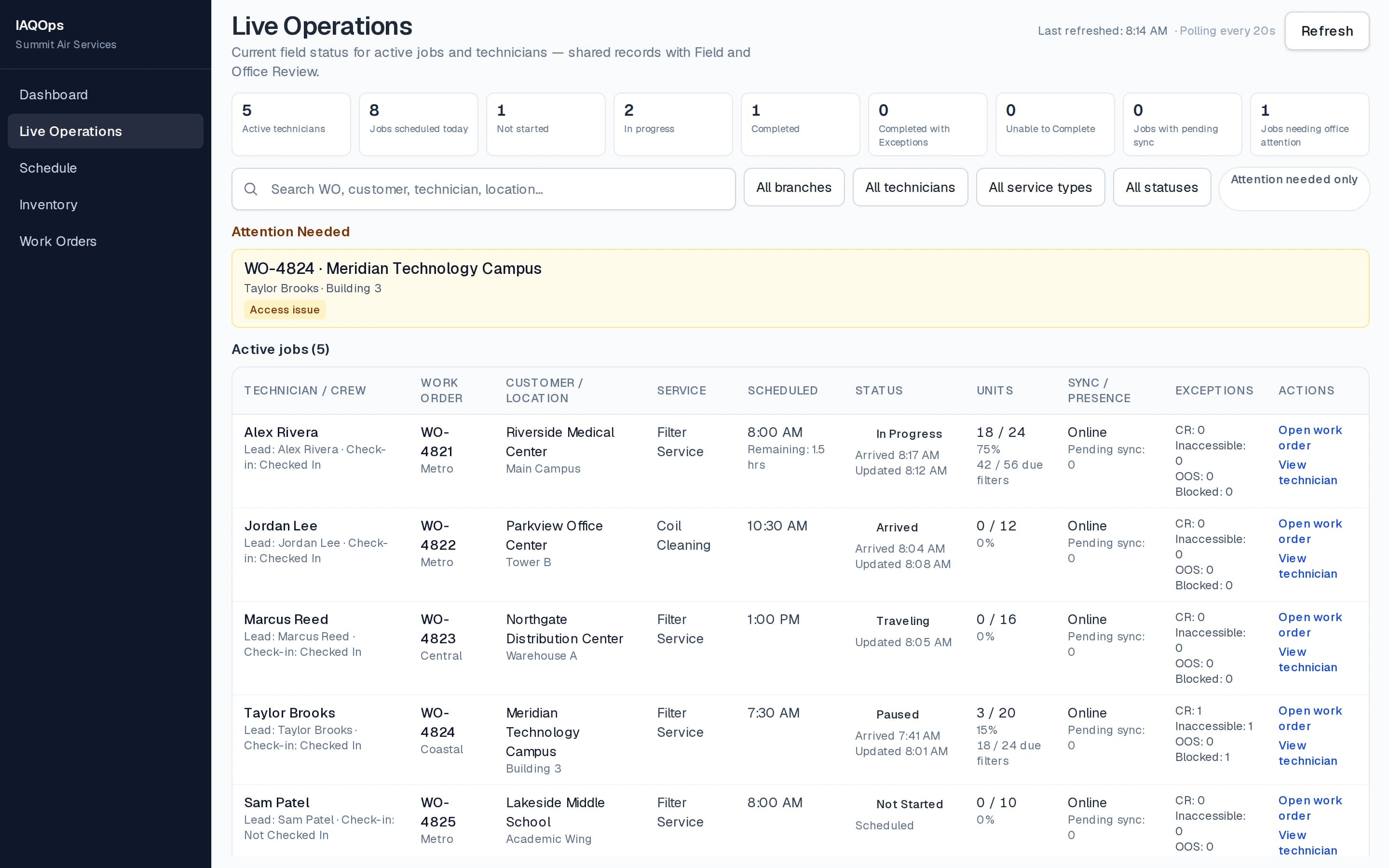The width and height of the screenshot is (1389, 868).
Task: Click Parkview Office Center customer cell
Action: [x=554, y=536]
